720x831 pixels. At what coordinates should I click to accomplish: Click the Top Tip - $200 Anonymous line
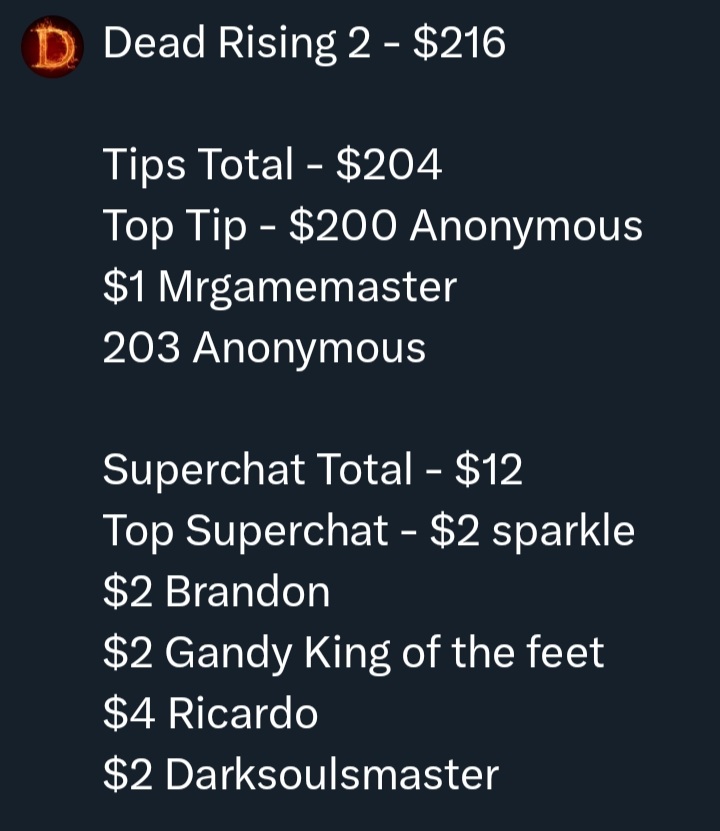[372, 226]
